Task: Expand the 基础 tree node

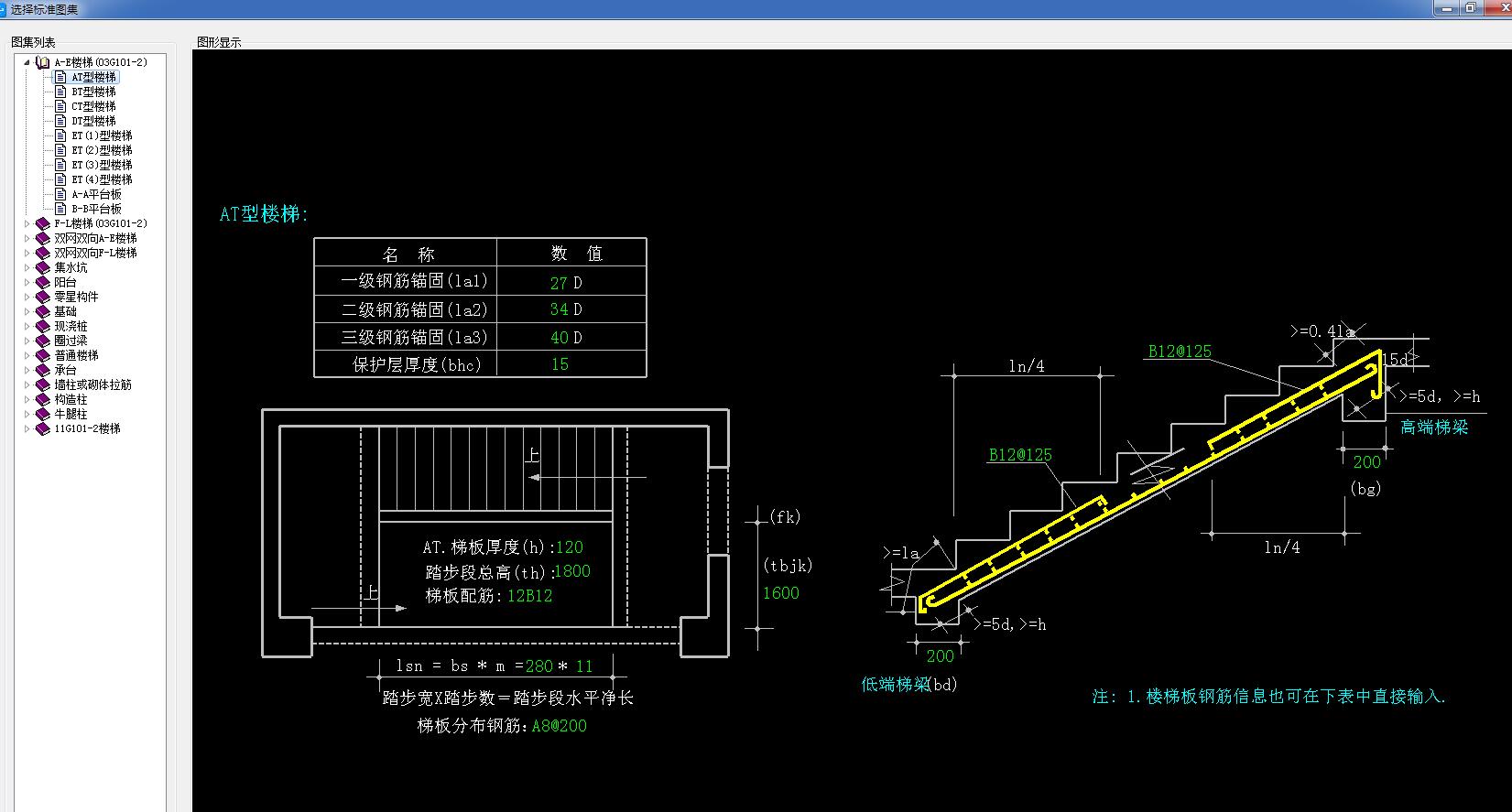Action: pyautogui.click(x=27, y=311)
